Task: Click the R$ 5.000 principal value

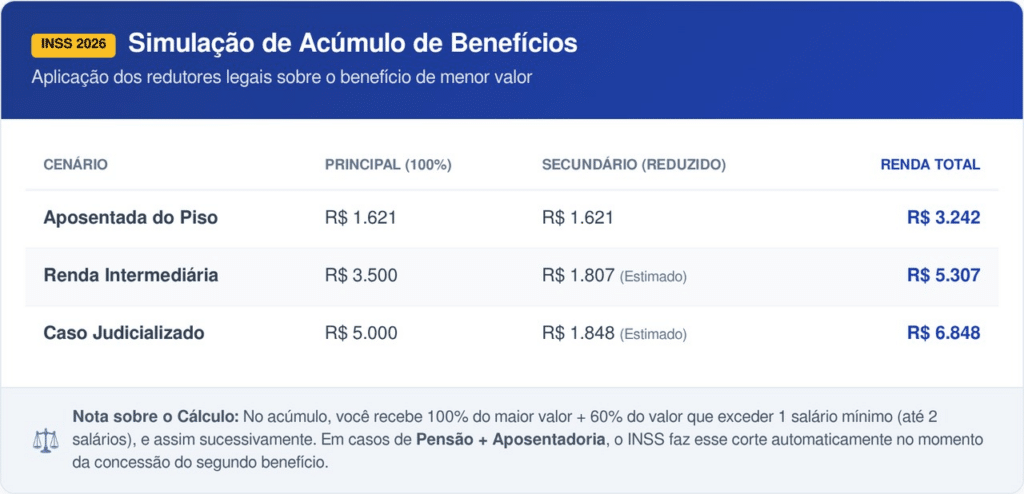Action: pyautogui.click(x=361, y=333)
